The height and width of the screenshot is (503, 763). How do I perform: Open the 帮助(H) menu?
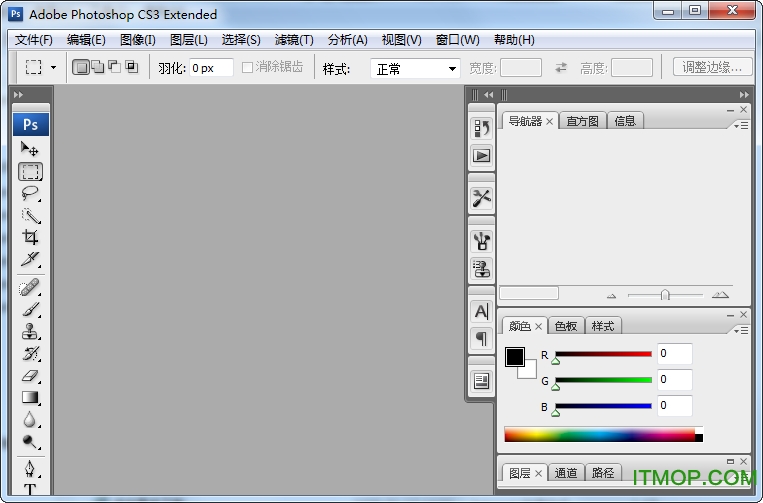[514, 40]
